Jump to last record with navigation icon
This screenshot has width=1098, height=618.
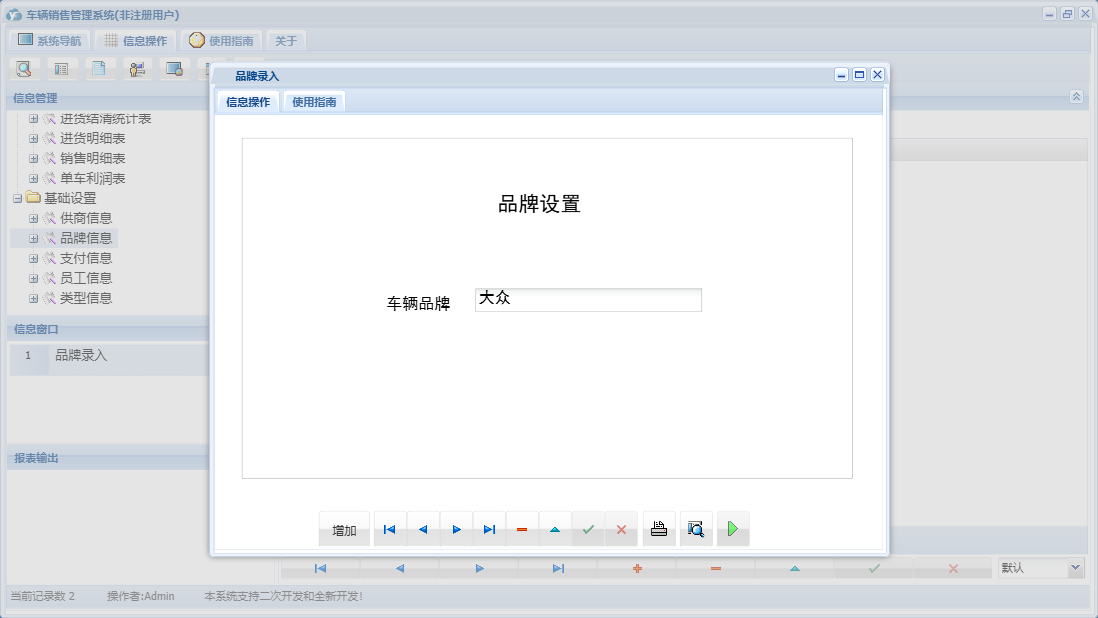coord(489,529)
